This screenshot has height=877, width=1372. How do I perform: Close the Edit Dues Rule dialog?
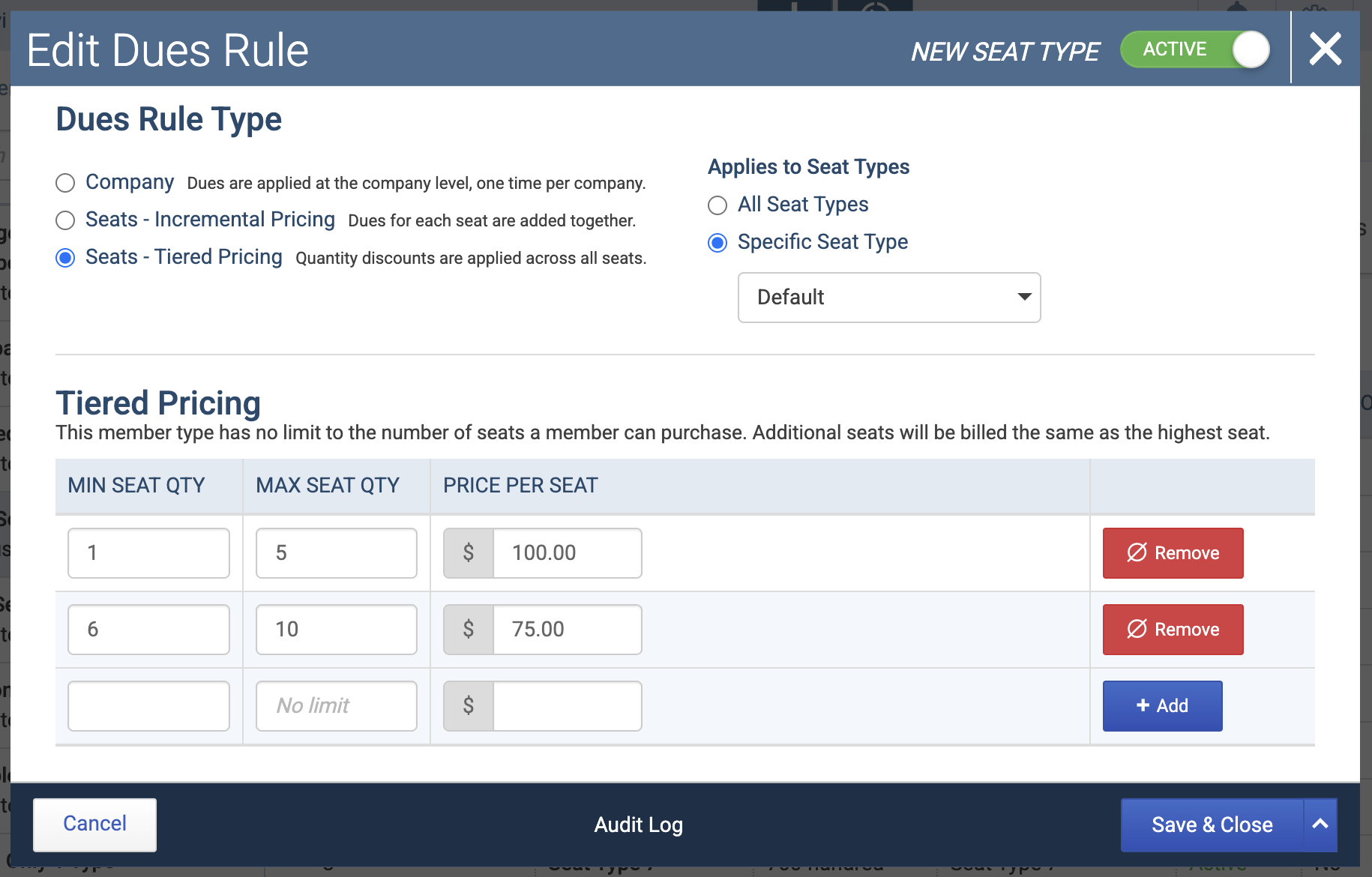click(x=1325, y=49)
